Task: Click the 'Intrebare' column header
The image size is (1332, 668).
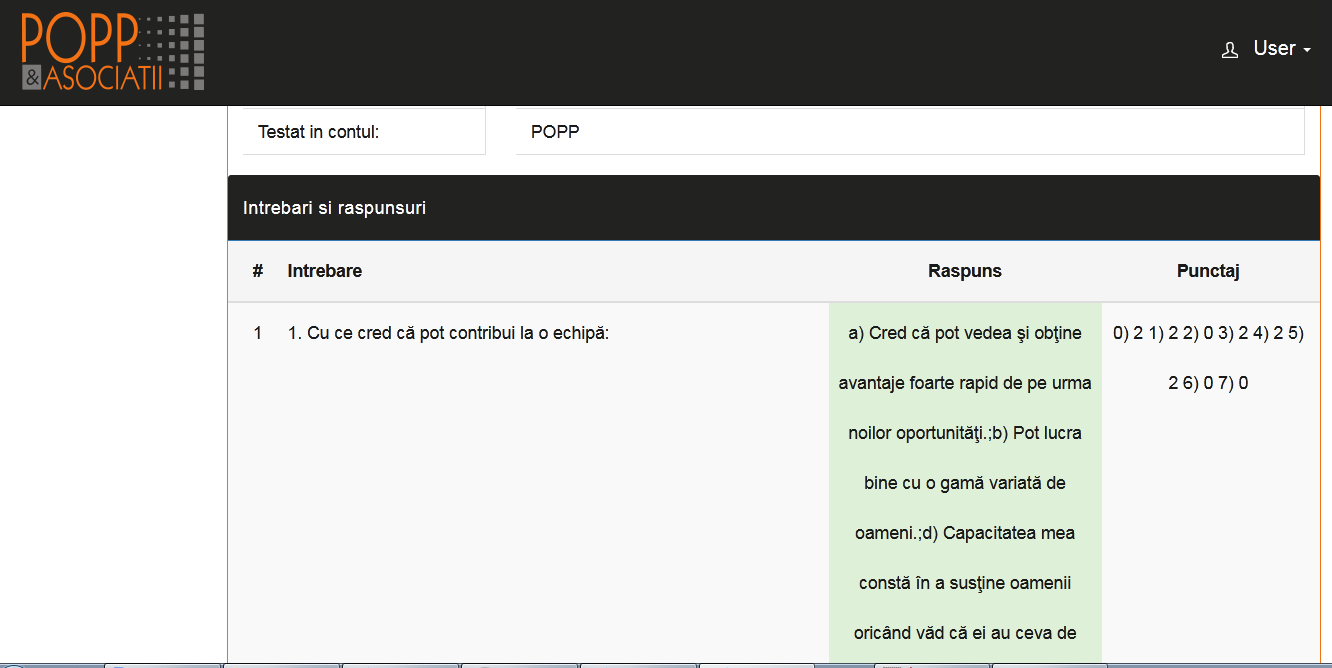Action: pyautogui.click(x=324, y=271)
